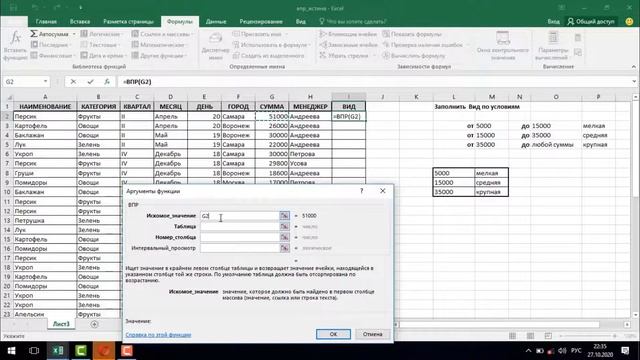The height and width of the screenshot is (360, 640).
Task: Click Trace Precedents (Влияющие ячейки)
Action: click(x=348, y=34)
